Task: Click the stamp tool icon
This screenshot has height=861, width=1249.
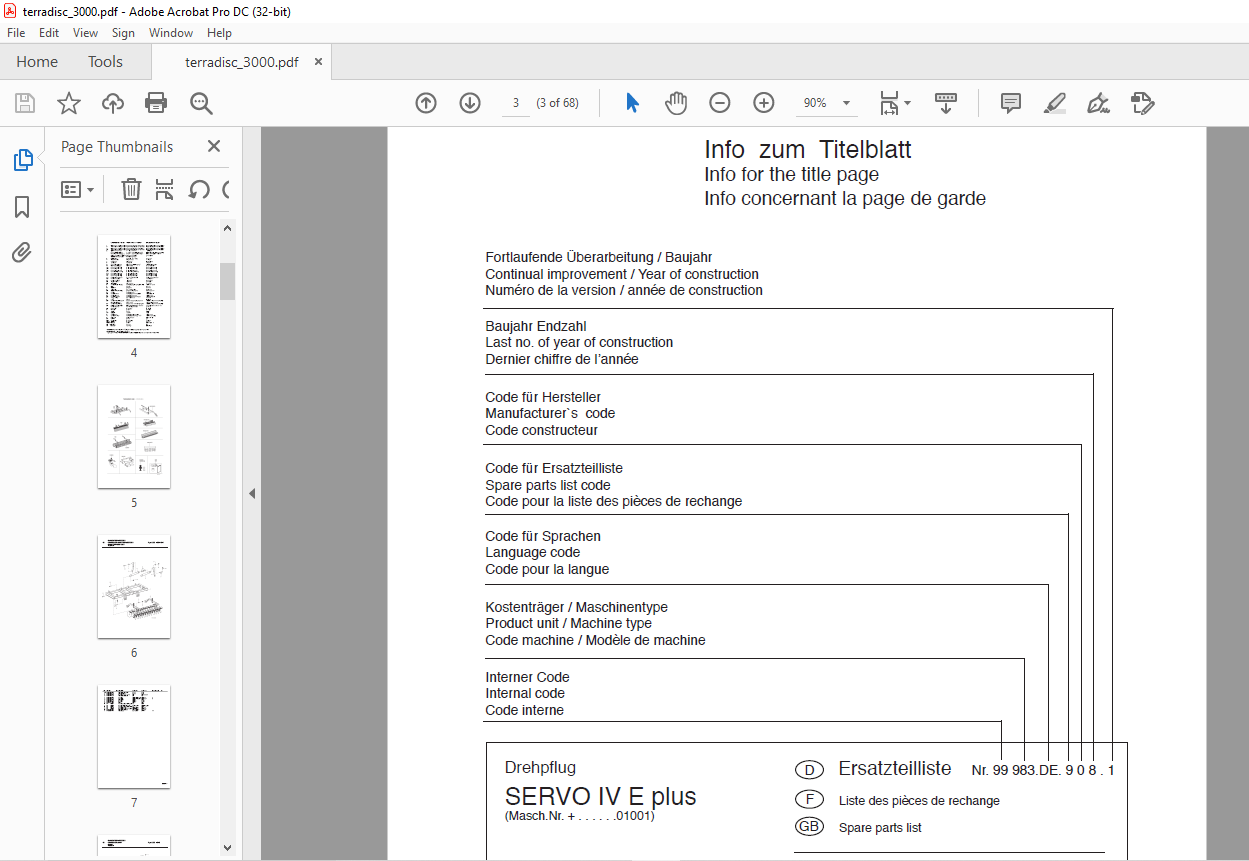Action: tap(1143, 103)
